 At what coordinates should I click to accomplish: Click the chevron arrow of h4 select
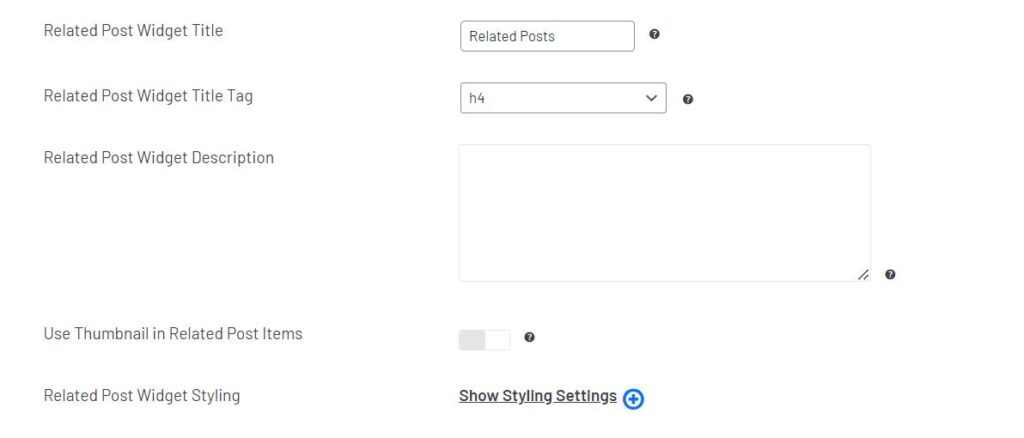[651, 98]
